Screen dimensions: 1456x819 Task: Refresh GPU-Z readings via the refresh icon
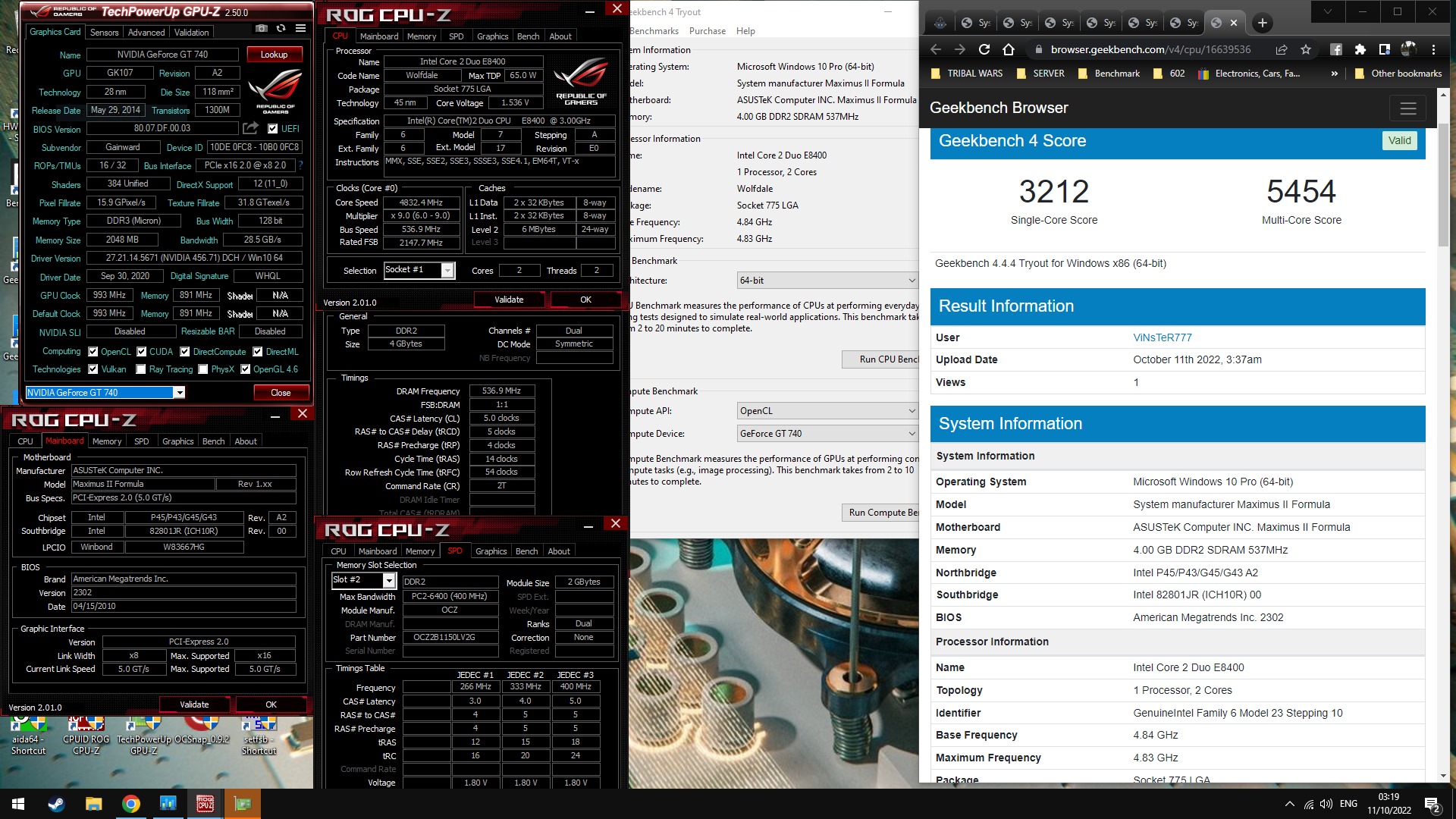(x=281, y=28)
